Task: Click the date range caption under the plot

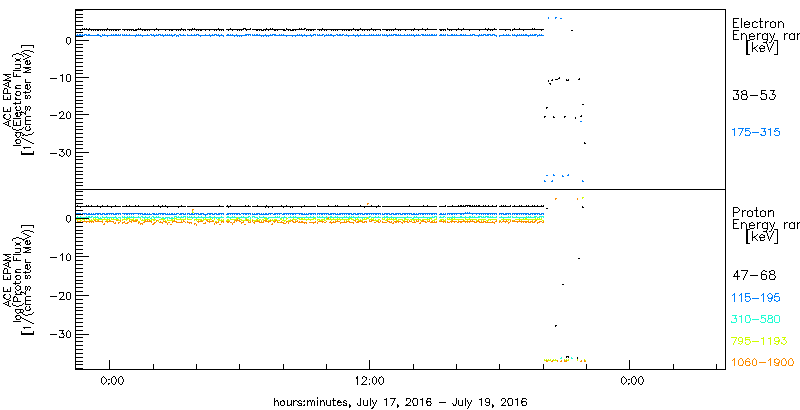Action: (x=401, y=401)
